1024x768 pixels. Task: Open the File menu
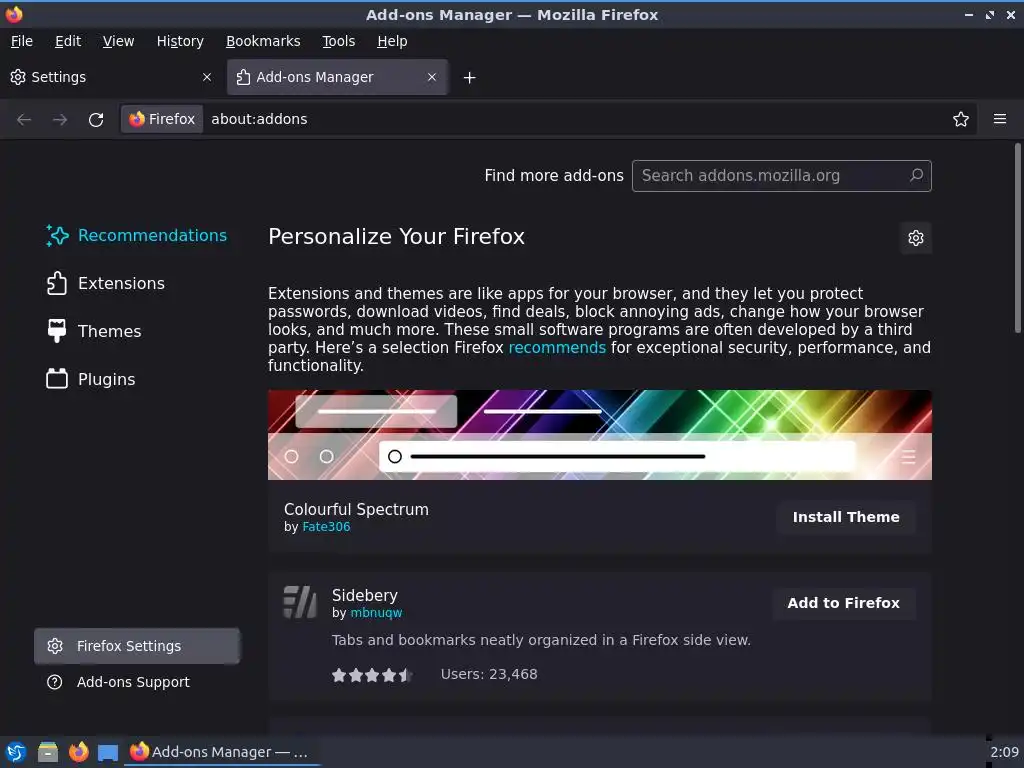[x=22, y=41]
